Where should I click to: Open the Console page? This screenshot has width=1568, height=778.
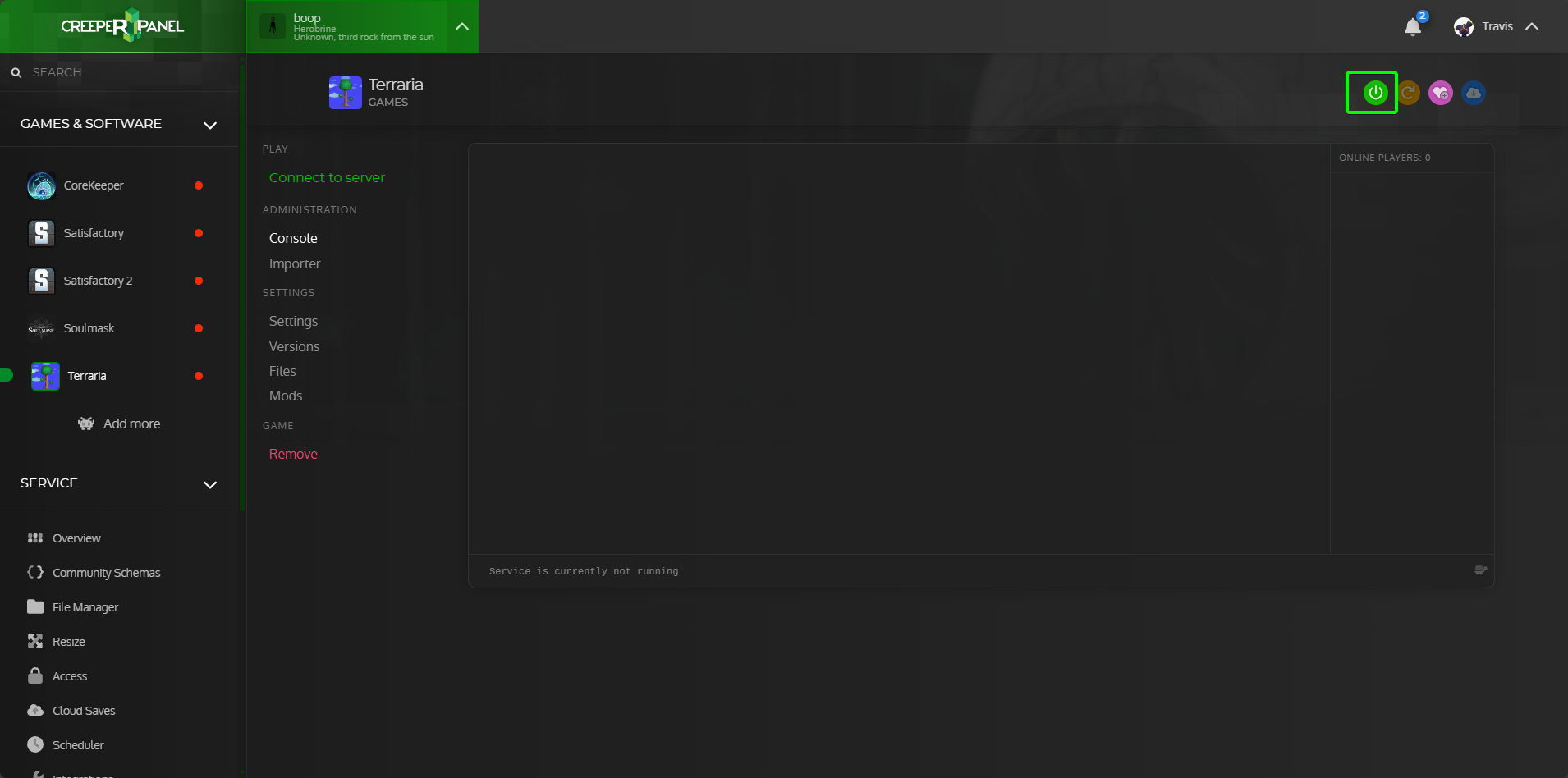click(x=293, y=238)
